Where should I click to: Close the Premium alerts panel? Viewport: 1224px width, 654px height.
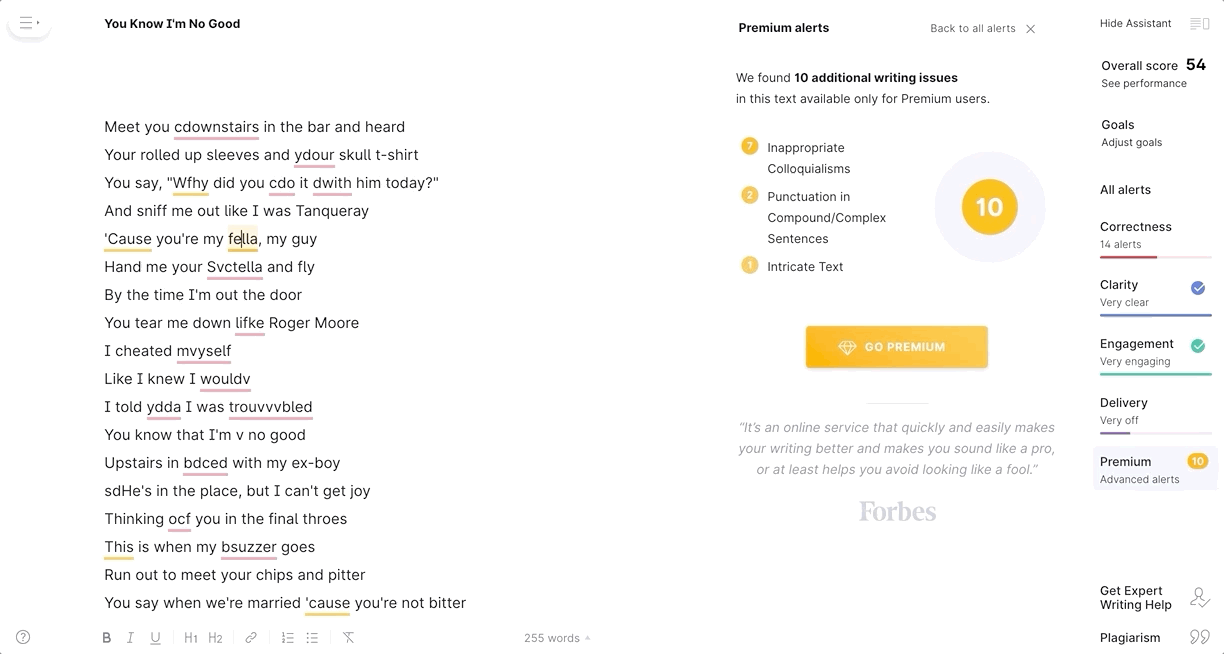(x=1031, y=29)
